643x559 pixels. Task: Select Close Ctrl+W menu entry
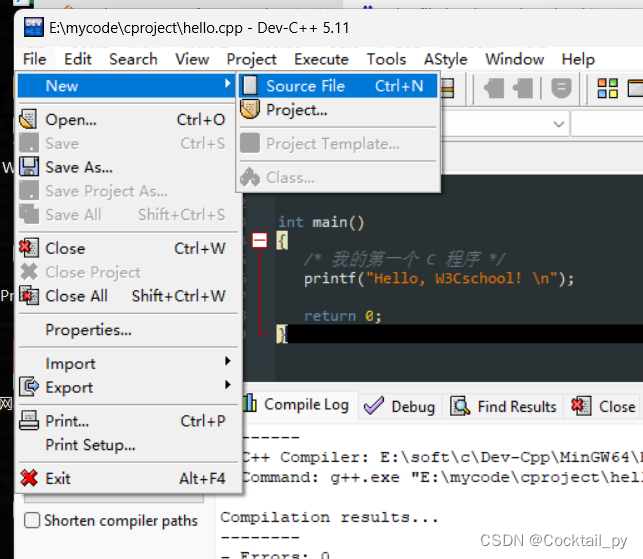tap(128, 248)
